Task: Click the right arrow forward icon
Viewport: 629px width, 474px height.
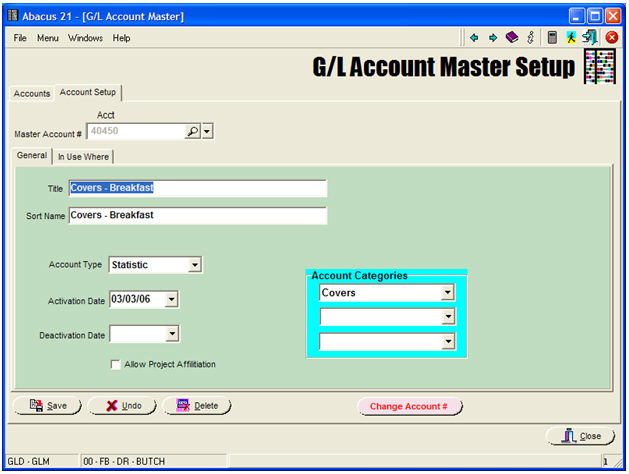Action: click(x=492, y=38)
